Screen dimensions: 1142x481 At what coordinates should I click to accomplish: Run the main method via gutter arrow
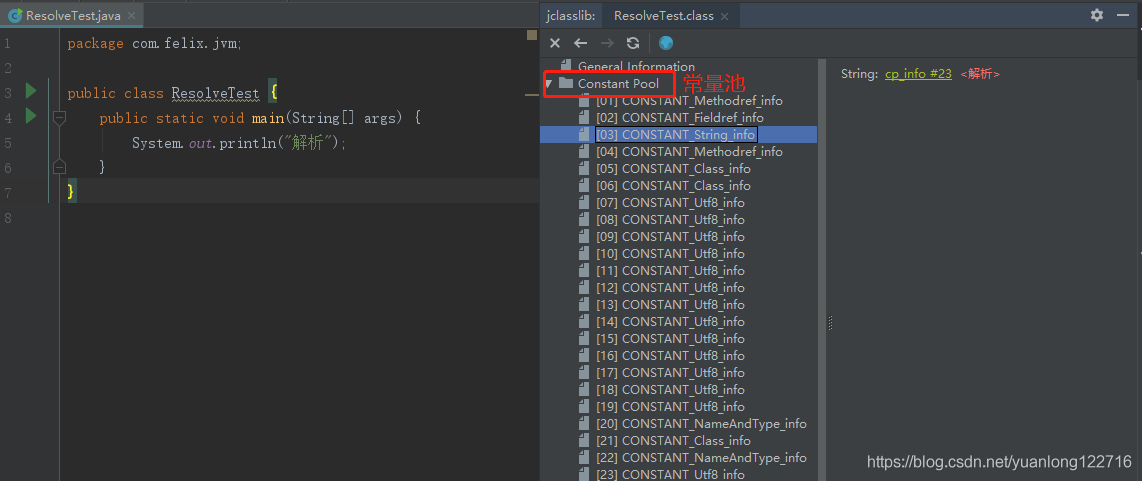point(30,117)
